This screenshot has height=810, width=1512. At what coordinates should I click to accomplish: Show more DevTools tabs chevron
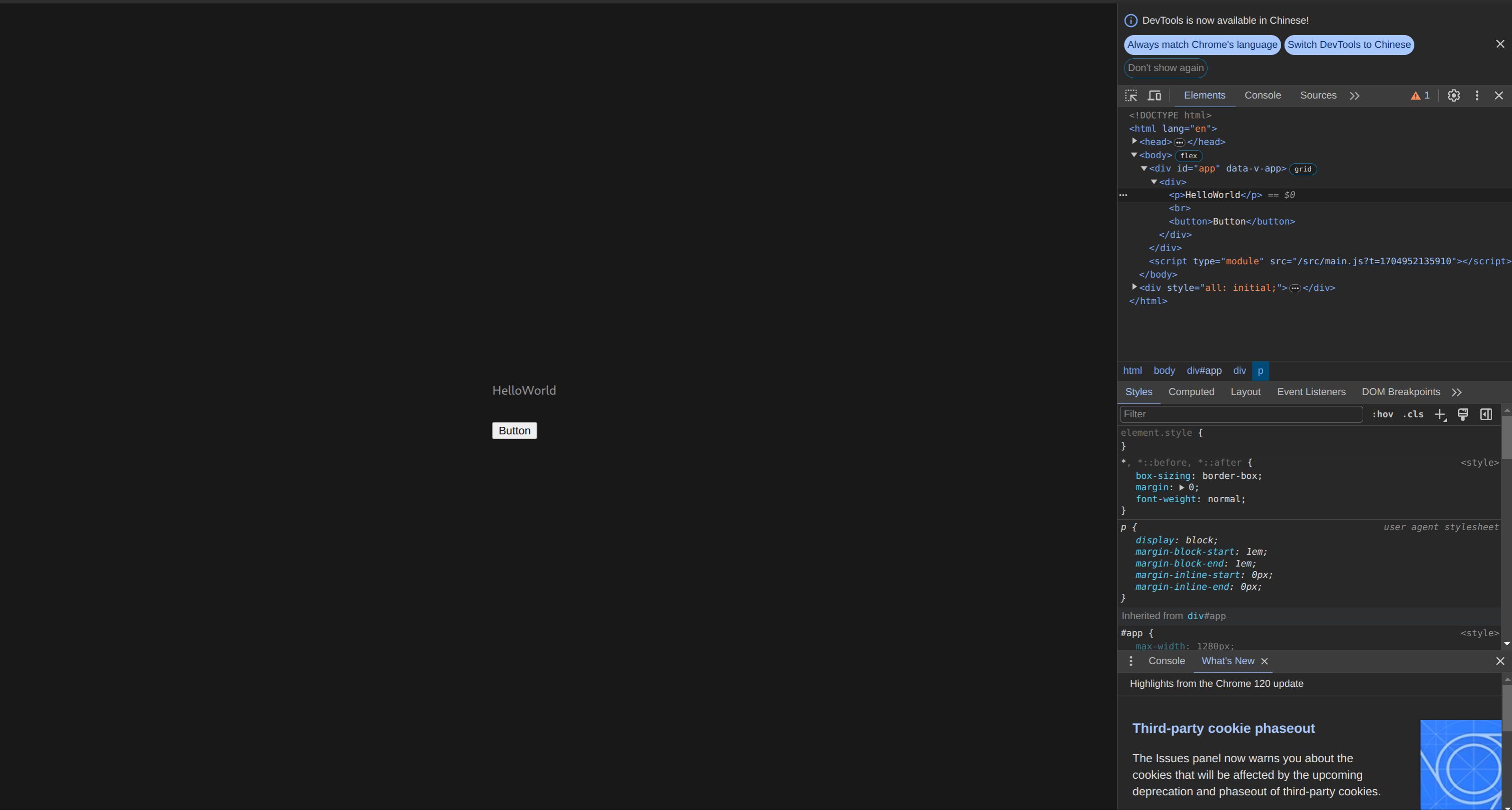click(x=1354, y=96)
